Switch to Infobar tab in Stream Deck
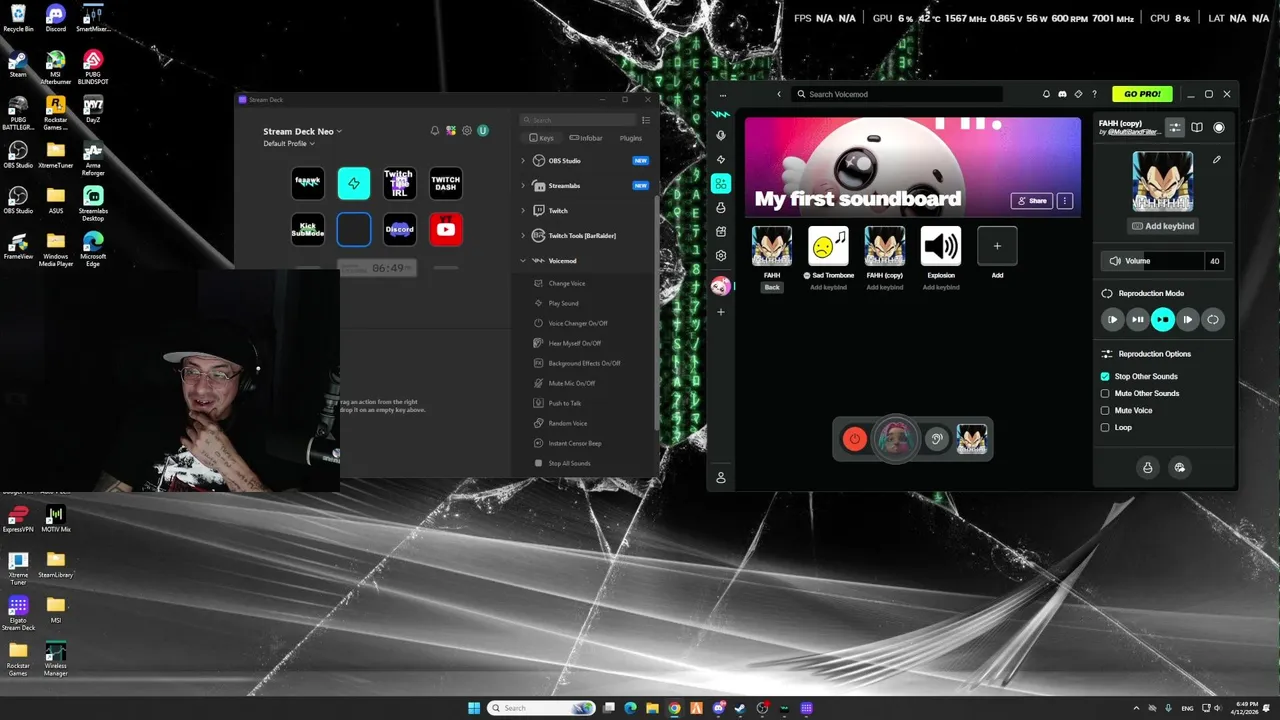 [586, 138]
